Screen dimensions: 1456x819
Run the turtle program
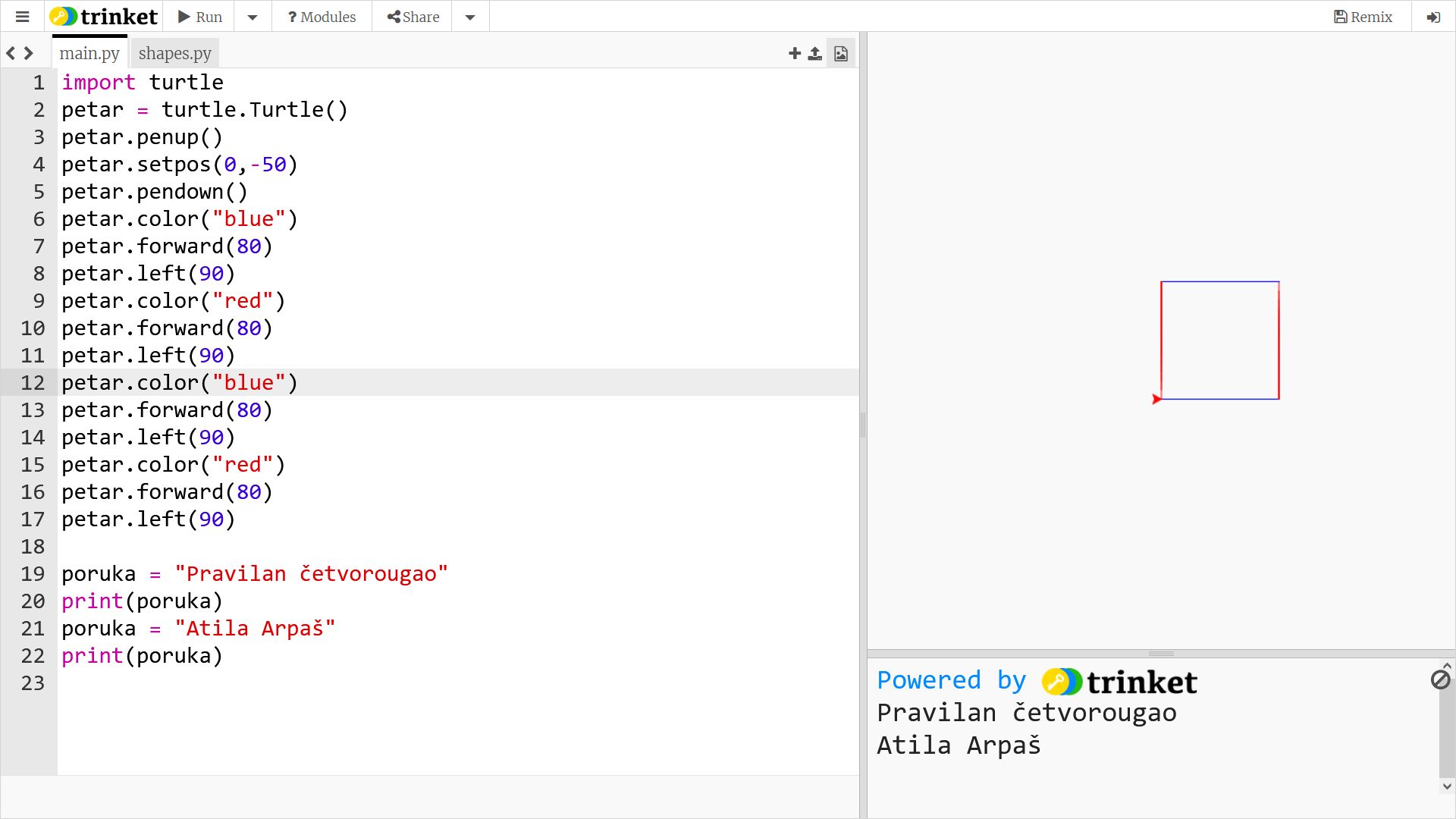pyautogui.click(x=200, y=17)
